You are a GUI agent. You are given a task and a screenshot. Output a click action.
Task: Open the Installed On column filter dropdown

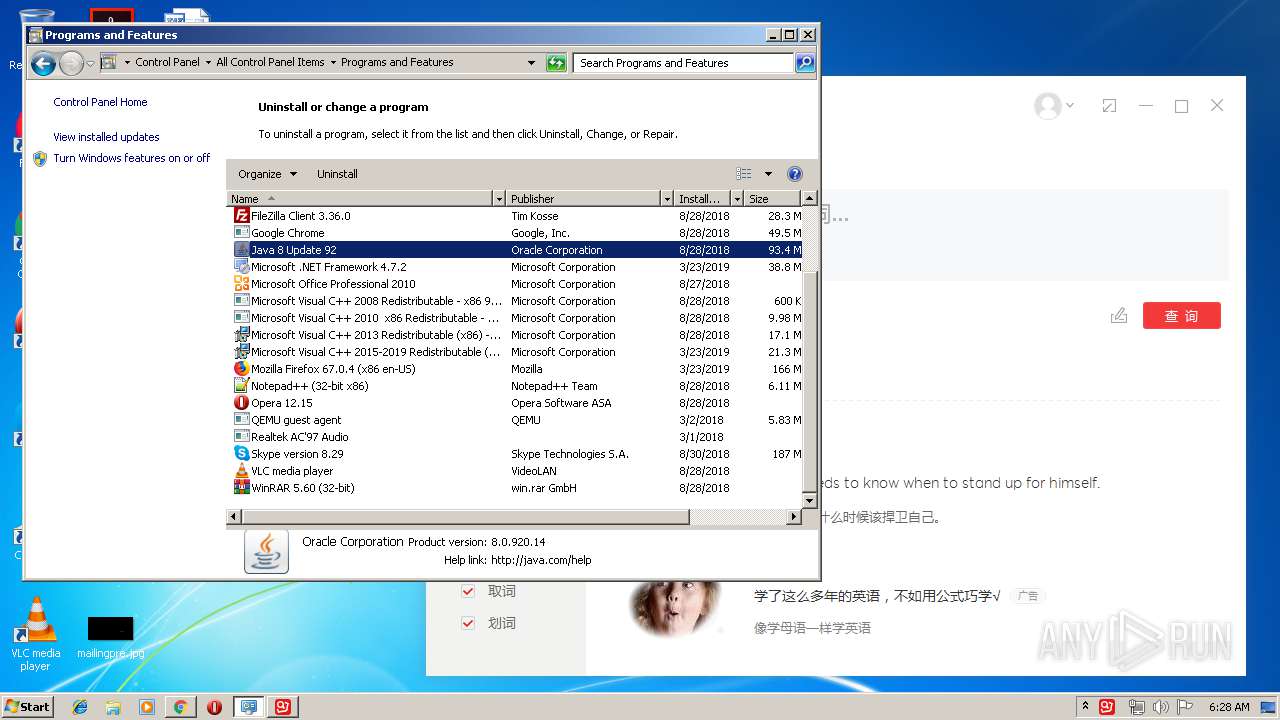click(737, 199)
